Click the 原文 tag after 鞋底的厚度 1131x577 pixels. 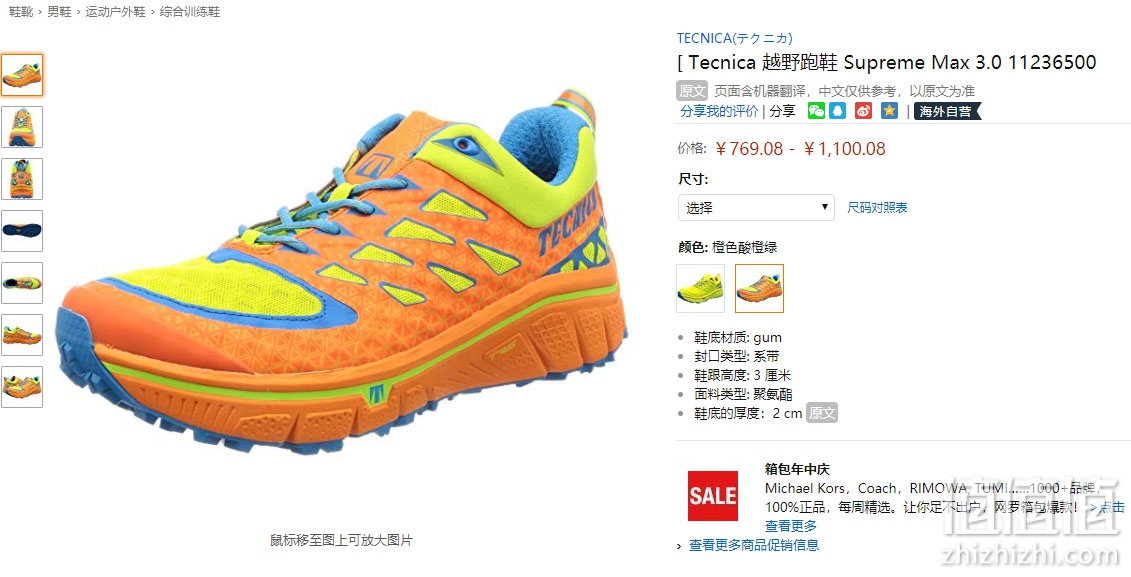click(822, 413)
